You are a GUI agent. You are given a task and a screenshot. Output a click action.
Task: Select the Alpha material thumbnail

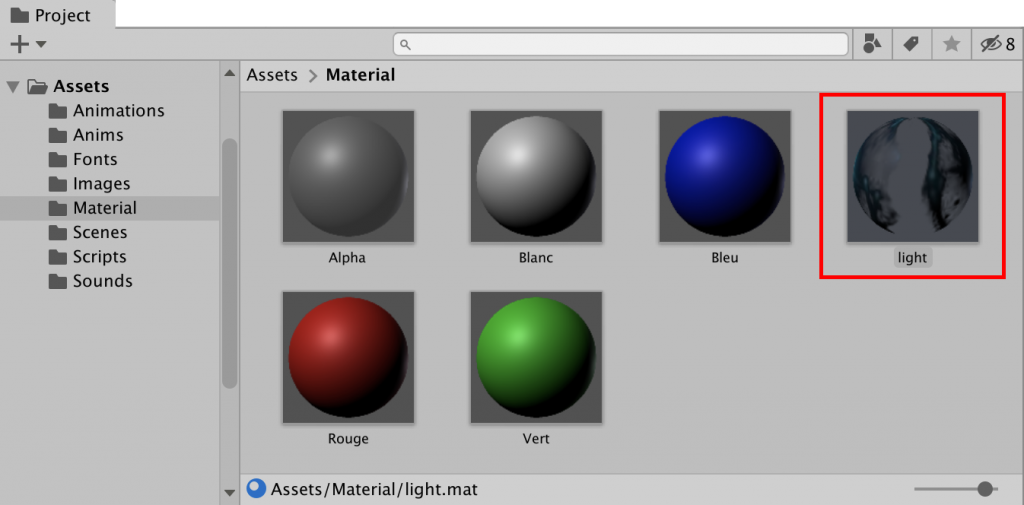(x=348, y=177)
